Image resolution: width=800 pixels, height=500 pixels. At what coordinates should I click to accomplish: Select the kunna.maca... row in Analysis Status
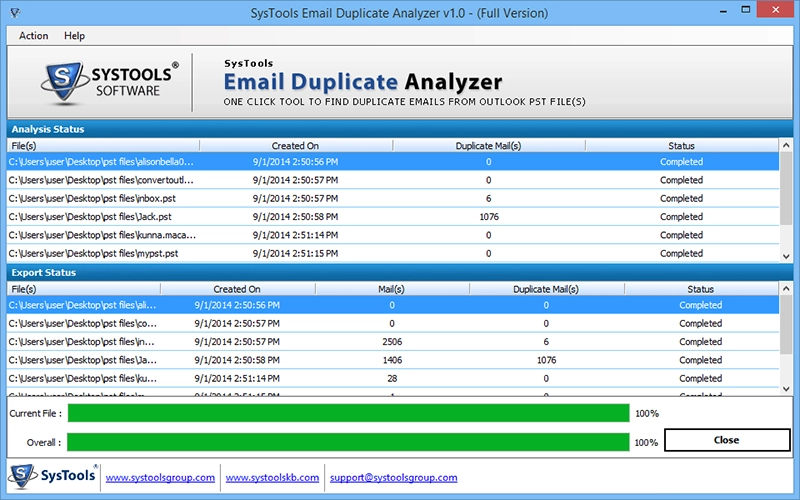pos(393,235)
